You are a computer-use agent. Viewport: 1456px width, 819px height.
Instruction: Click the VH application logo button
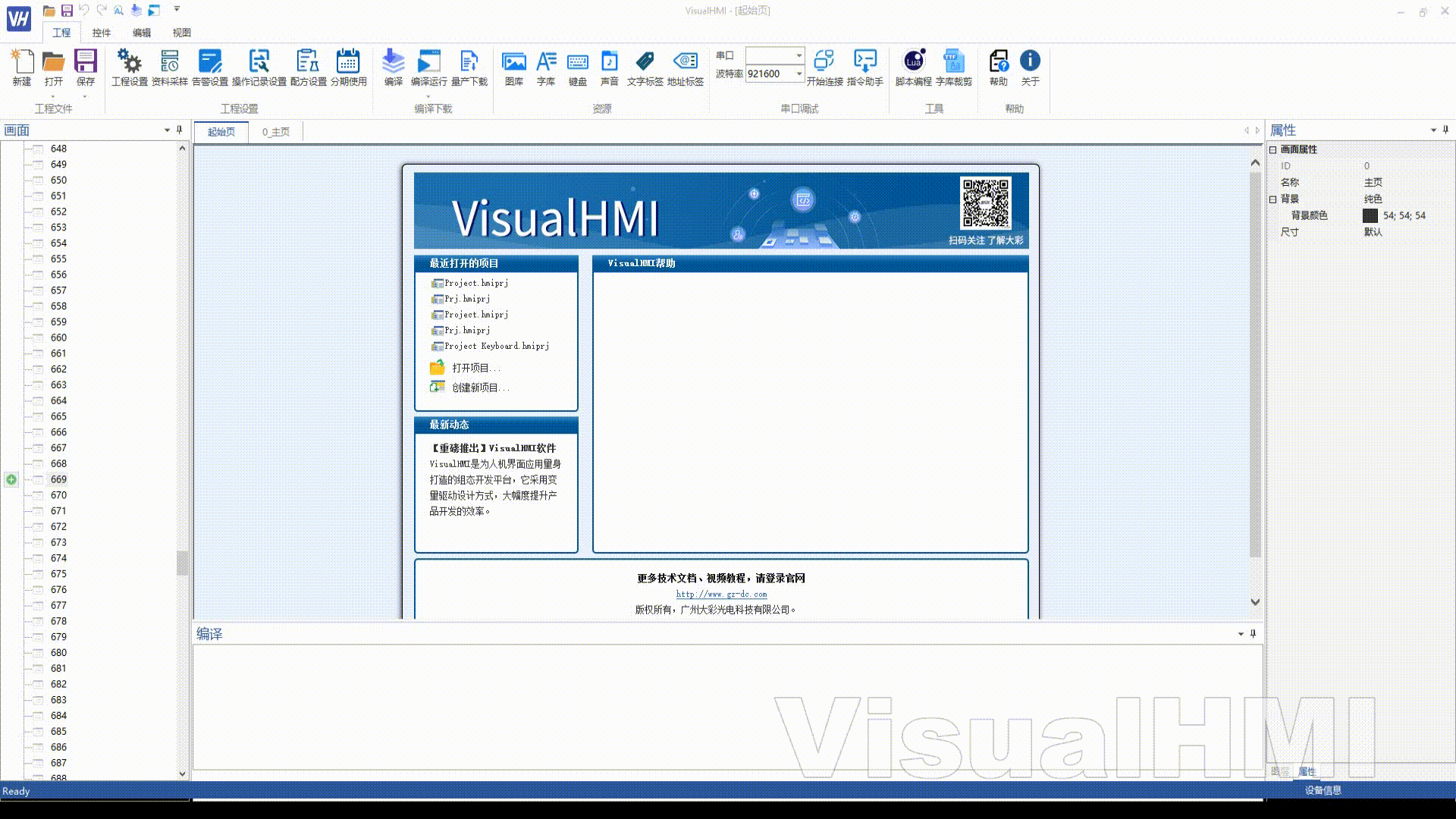(x=19, y=18)
